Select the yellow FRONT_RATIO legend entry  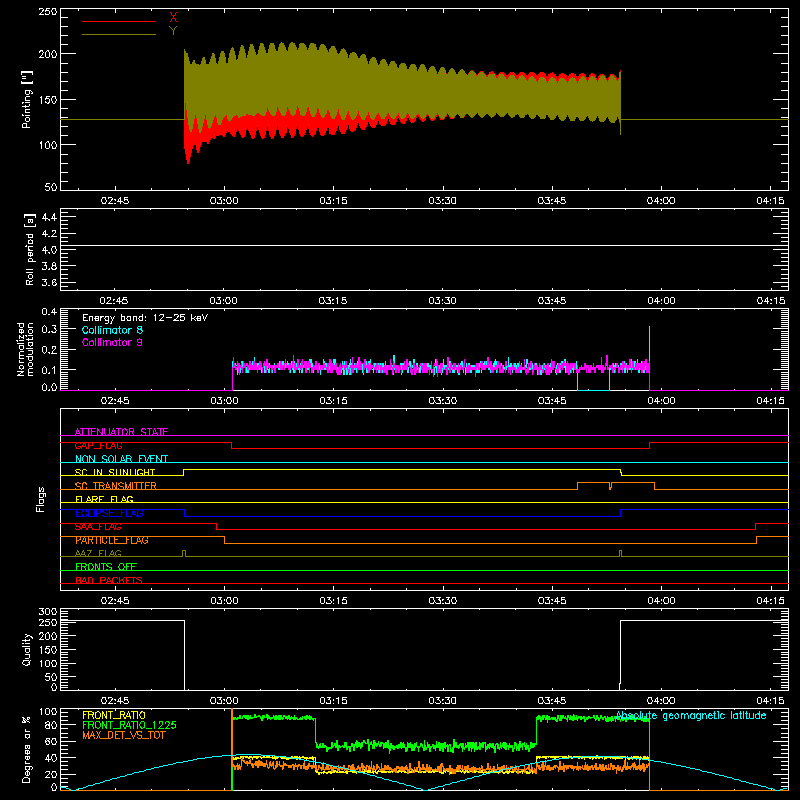[x=114, y=715]
